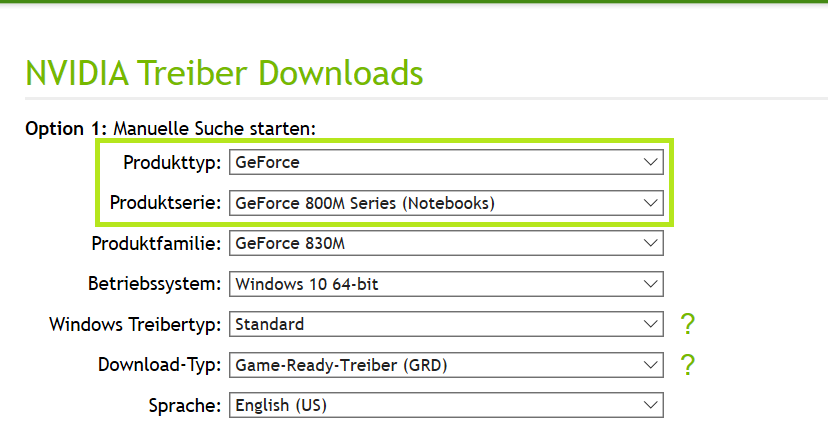
Task: Click the chevron arrow in the Sprache field
Action: click(650, 405)
